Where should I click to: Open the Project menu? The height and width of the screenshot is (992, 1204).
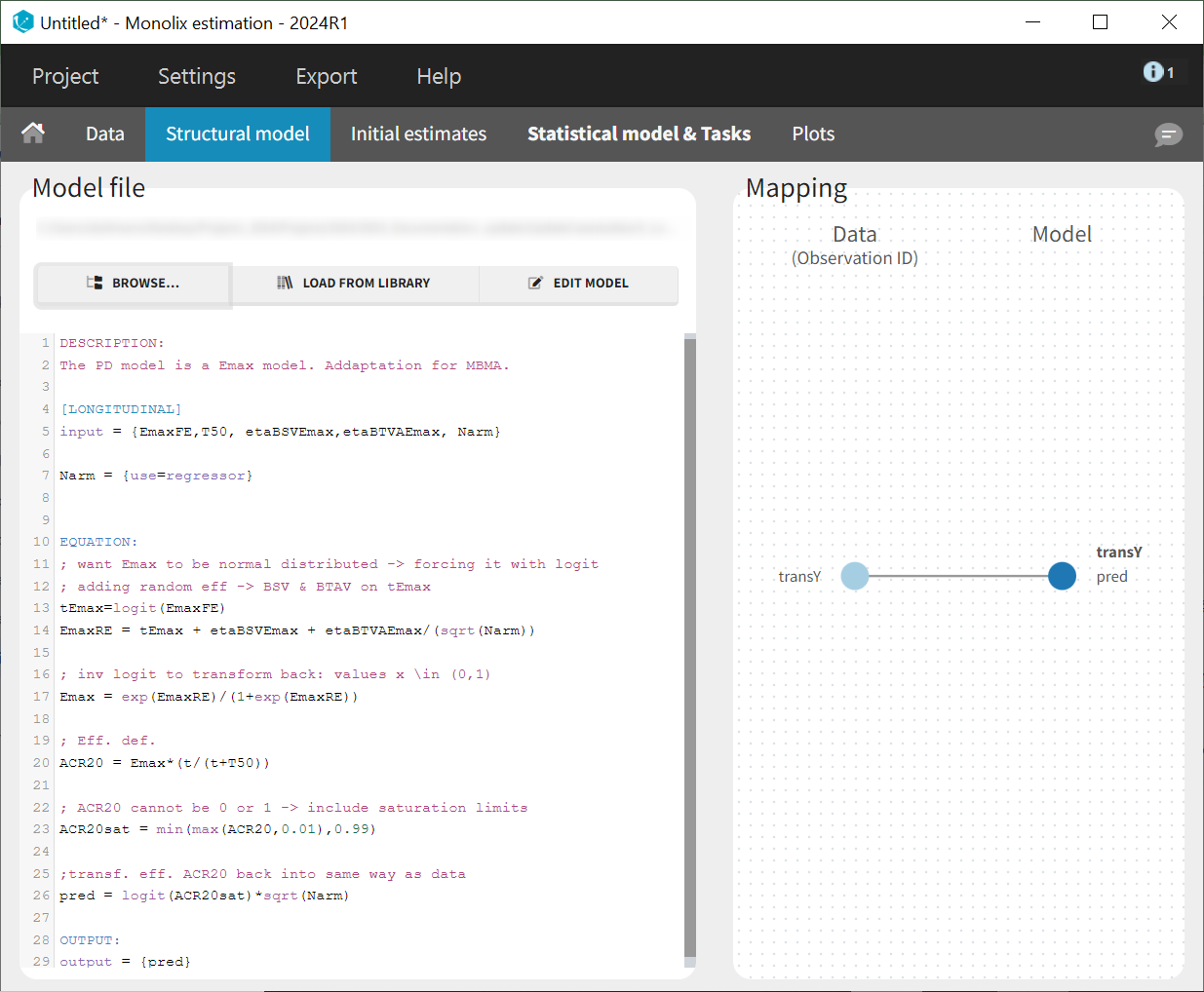coord(65,76)
